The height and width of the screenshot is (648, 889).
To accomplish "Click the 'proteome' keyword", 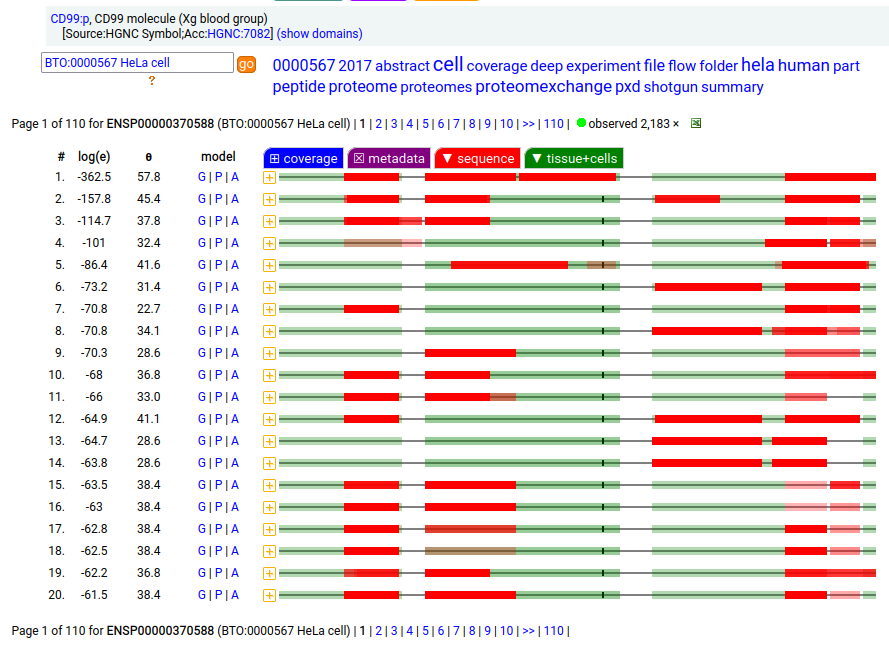I will click(x=363, y=87).
